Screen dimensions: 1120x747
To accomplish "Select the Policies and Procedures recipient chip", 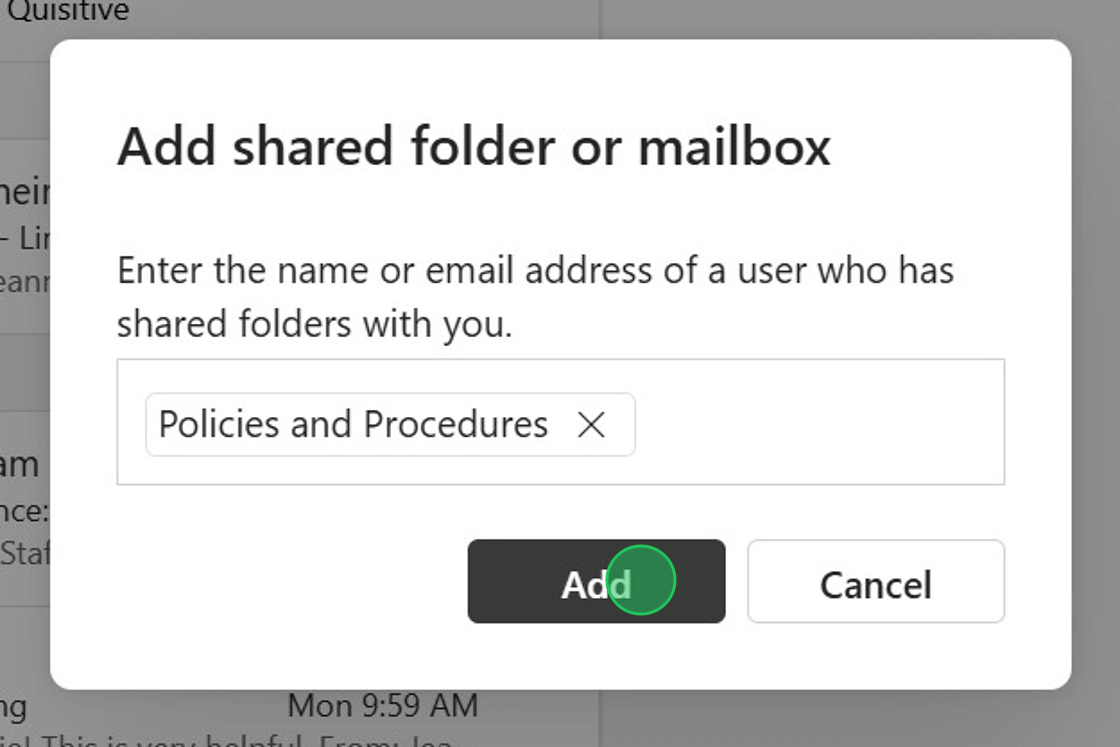I will [x=353, y=425].
